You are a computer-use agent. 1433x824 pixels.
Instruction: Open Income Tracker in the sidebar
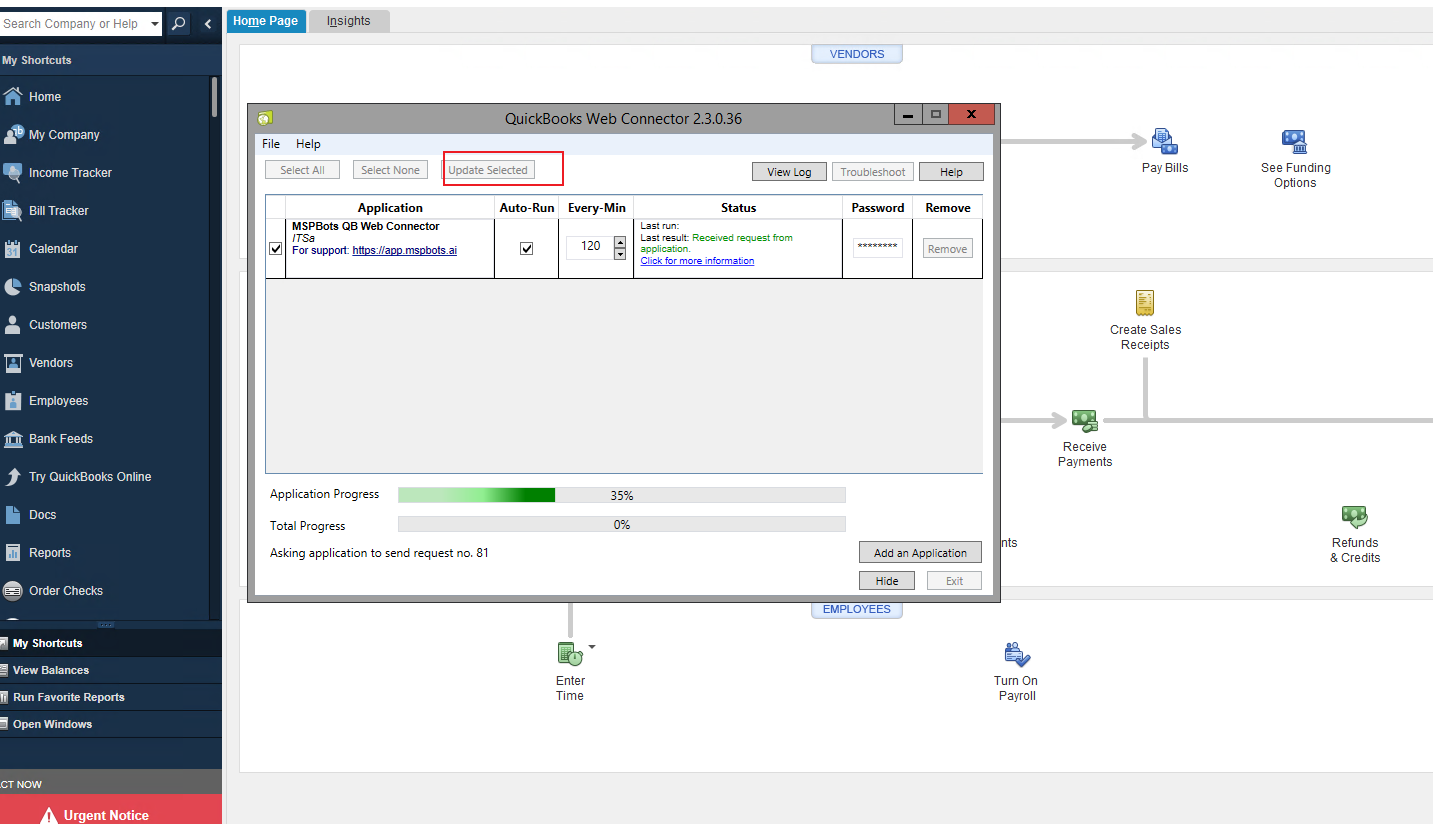click(70, 173)
